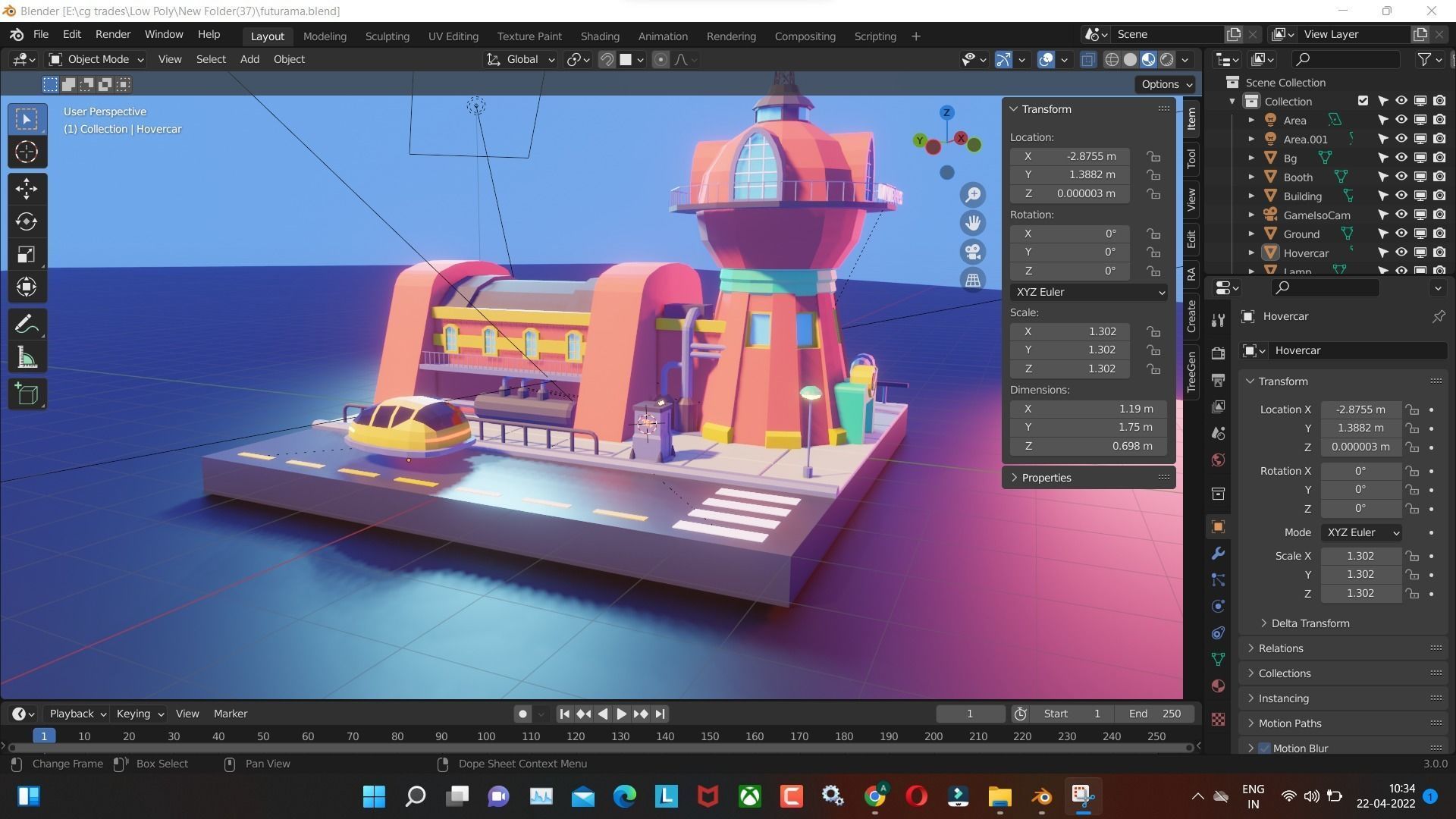Click frame 1 marker on timeline
This screenshot has height=819, width=1456.
tap(44, 736)
